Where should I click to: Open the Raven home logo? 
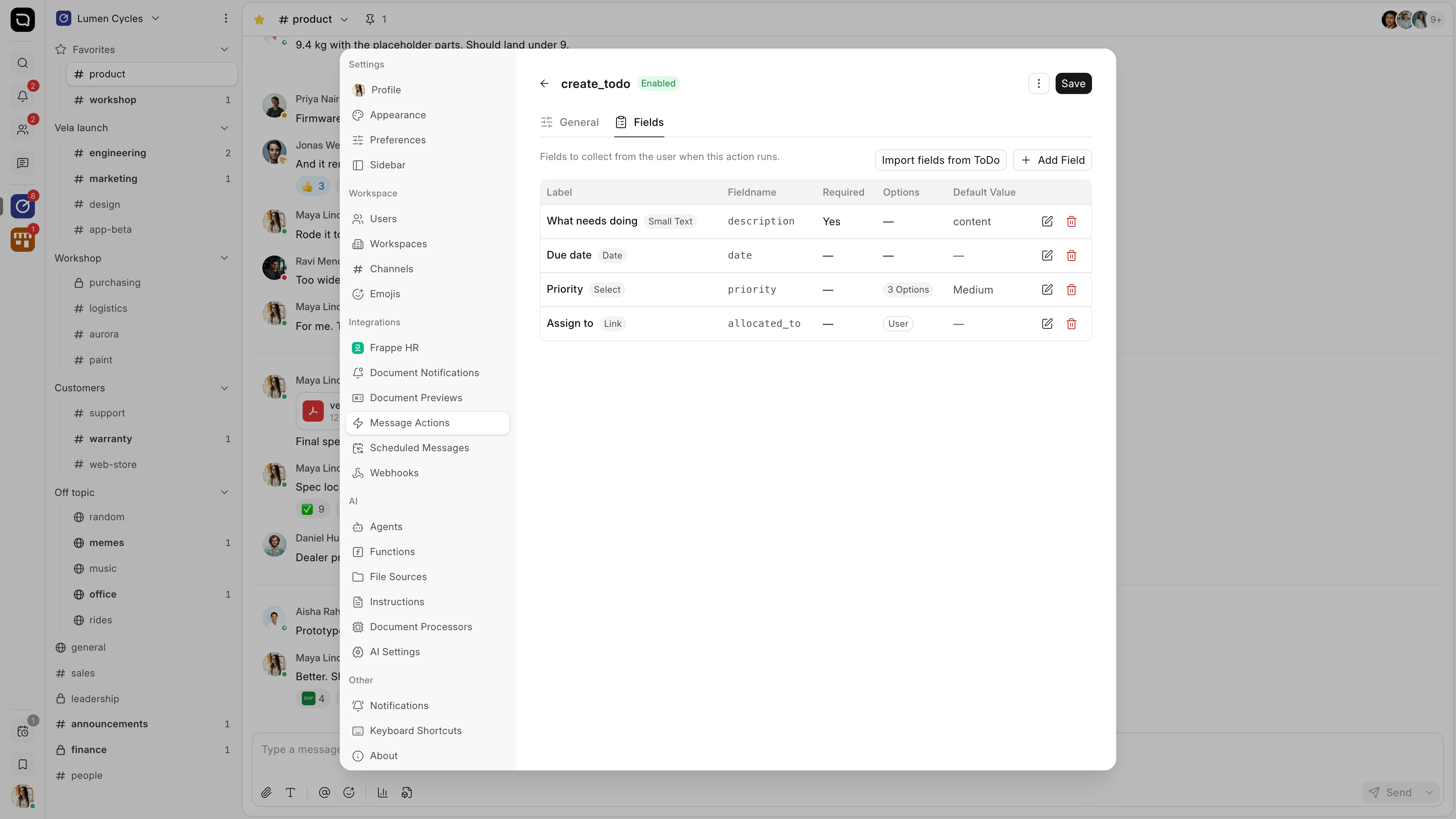[x=23, y=20]
